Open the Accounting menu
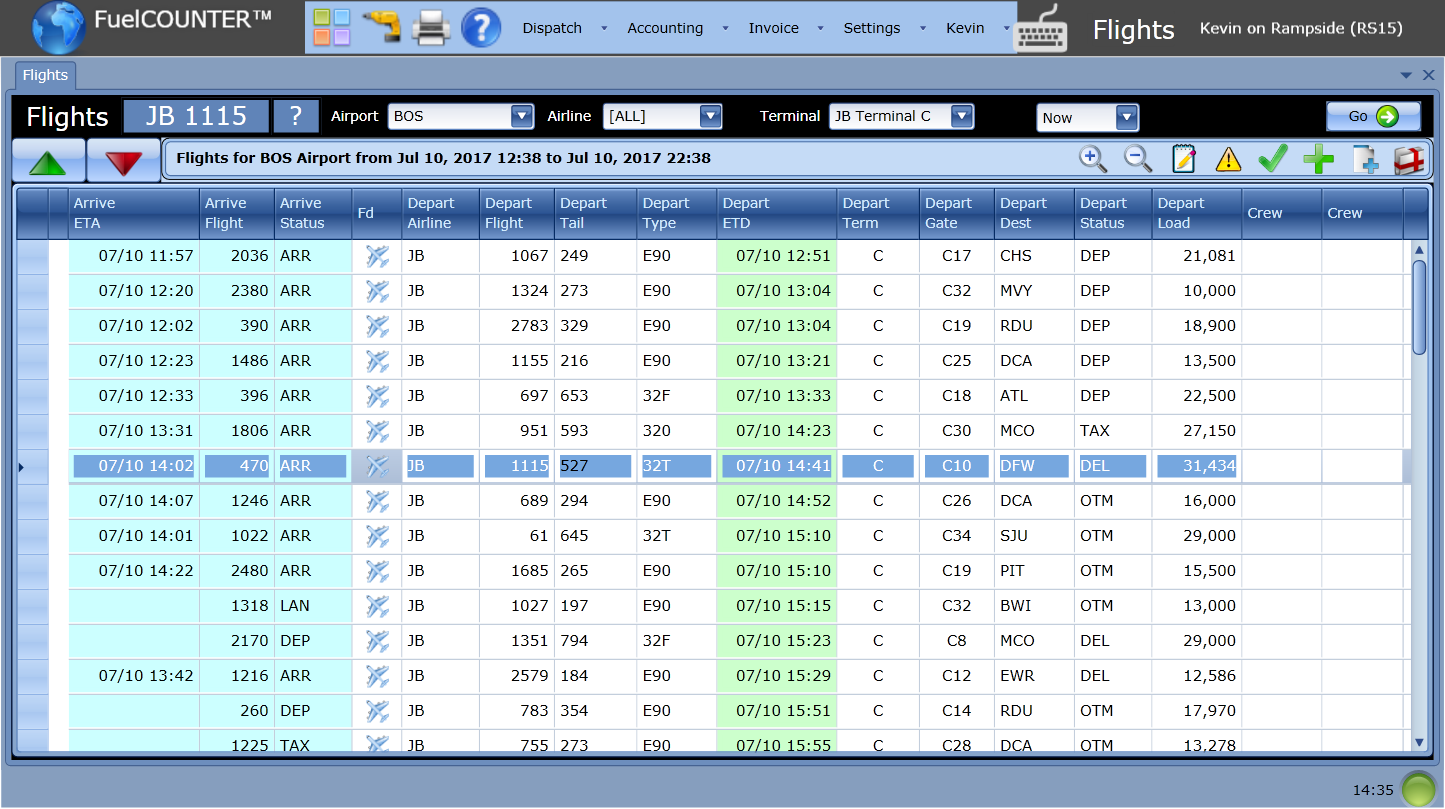The image size is (1445, 809). pyautogui.click(x=665, y=28)
